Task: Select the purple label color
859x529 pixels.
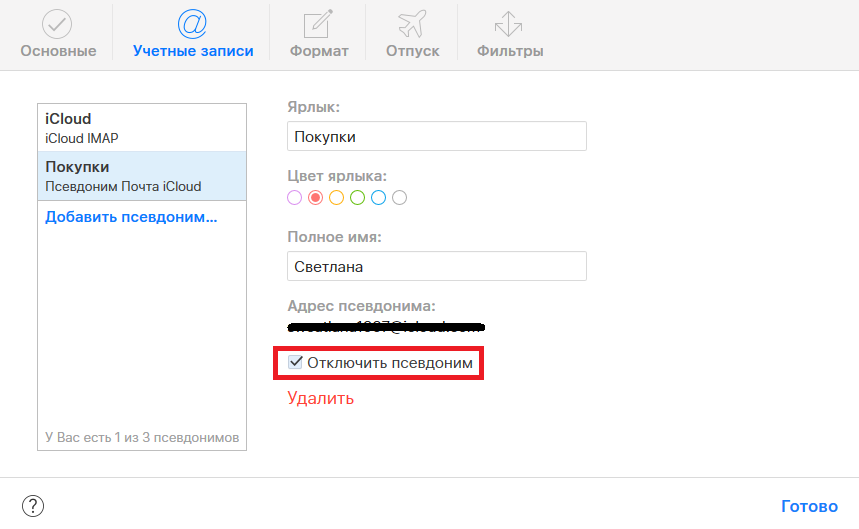Action: [x=294, y=198]
